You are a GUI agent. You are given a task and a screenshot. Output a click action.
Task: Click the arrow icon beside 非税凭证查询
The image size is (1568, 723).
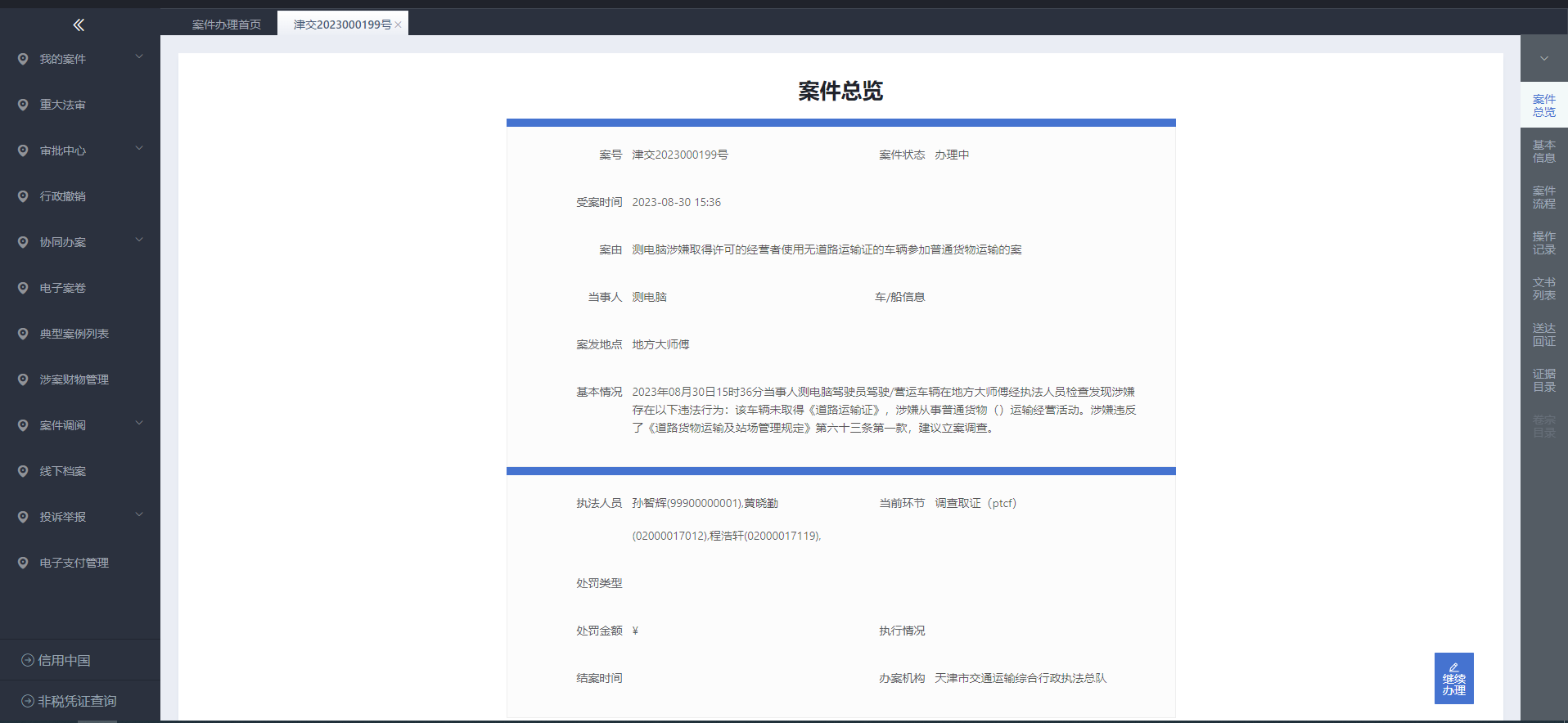coord(28,701)
